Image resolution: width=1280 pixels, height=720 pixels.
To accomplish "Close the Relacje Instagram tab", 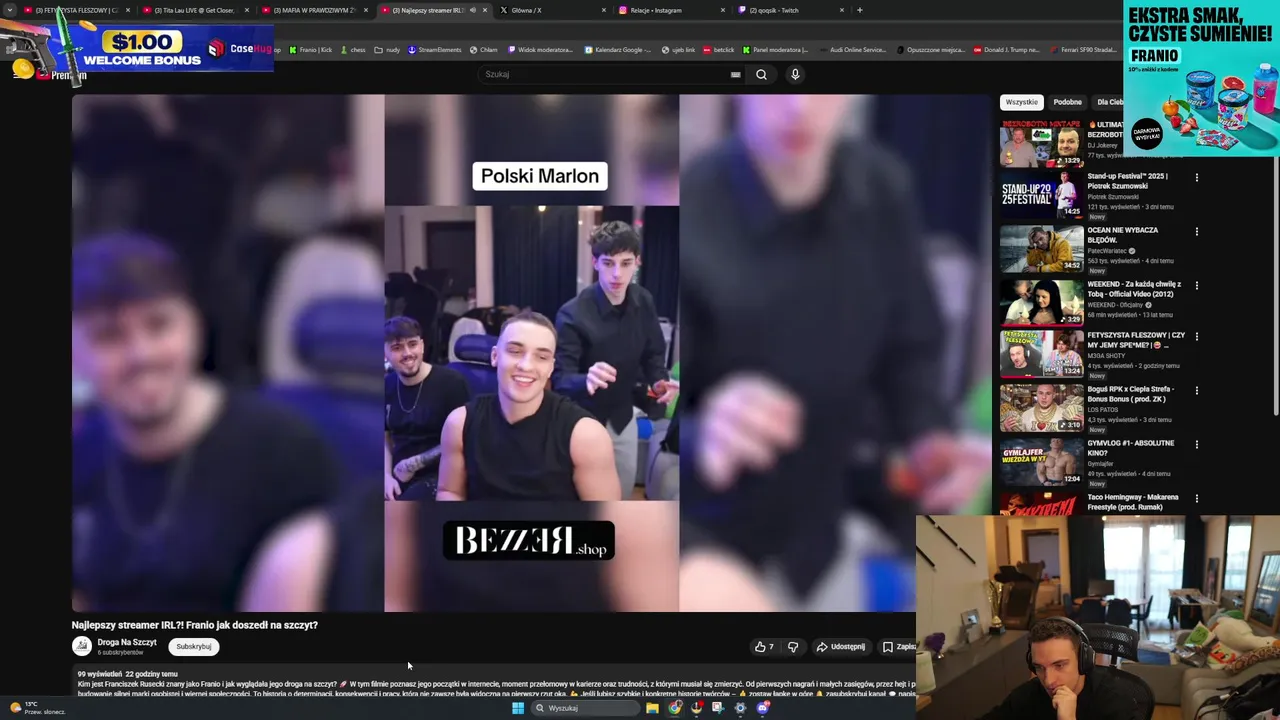I will (x=723, y=10).
